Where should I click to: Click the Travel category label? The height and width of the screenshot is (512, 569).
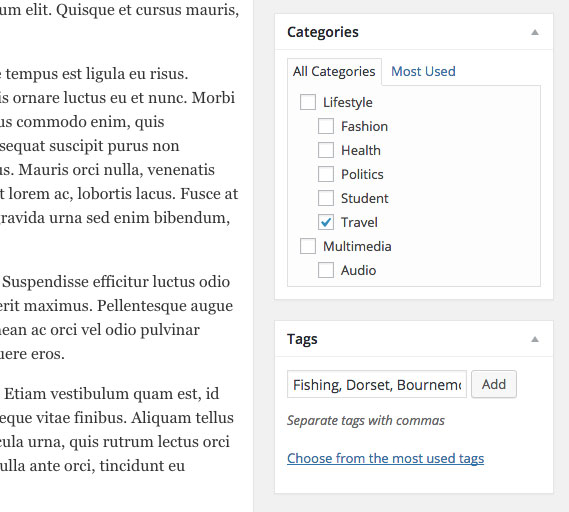pyautogui.click(x=359, y=222)
